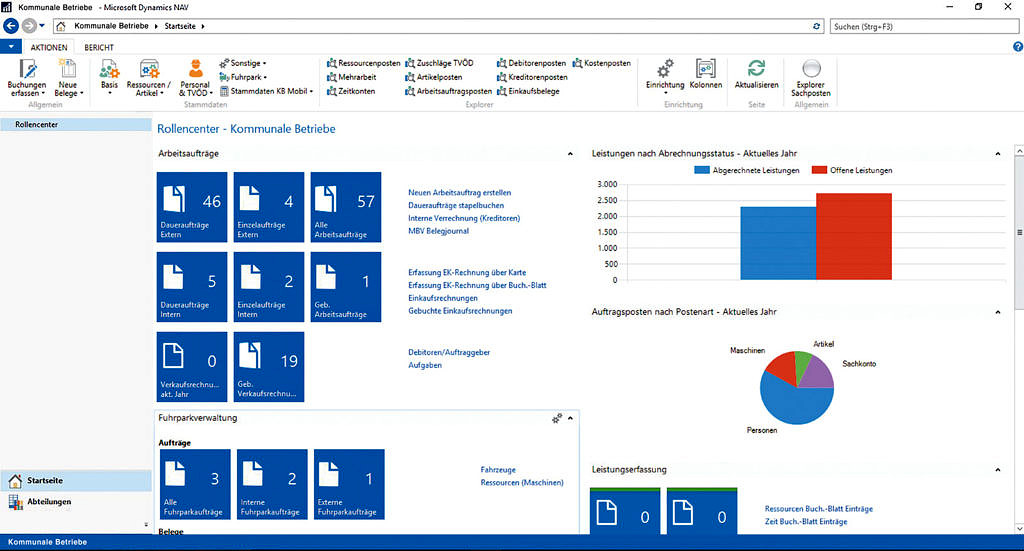Image resolution: width=1024 pixels, height=551 pixels.
Task: Click the Ressourcen / Artikel icon
Action: tap(149, 70)
